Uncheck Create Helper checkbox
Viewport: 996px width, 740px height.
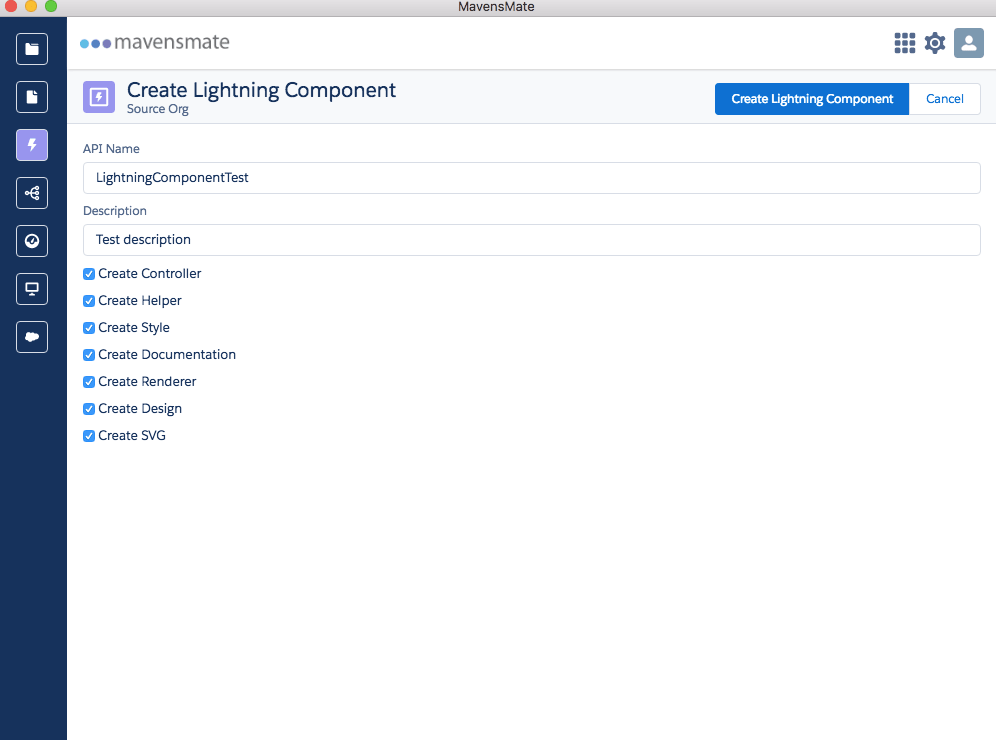[89, 301]
